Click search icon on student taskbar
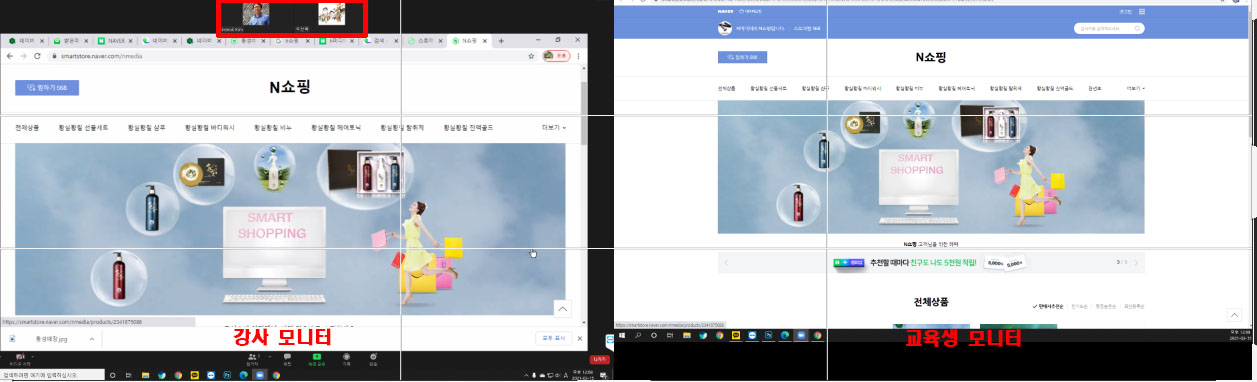Viewport: 1257px width, 382px height. (637, 335)
